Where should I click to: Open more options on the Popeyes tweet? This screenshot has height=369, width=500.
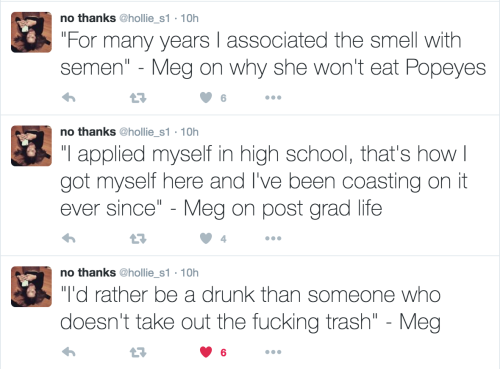(273, 98)
